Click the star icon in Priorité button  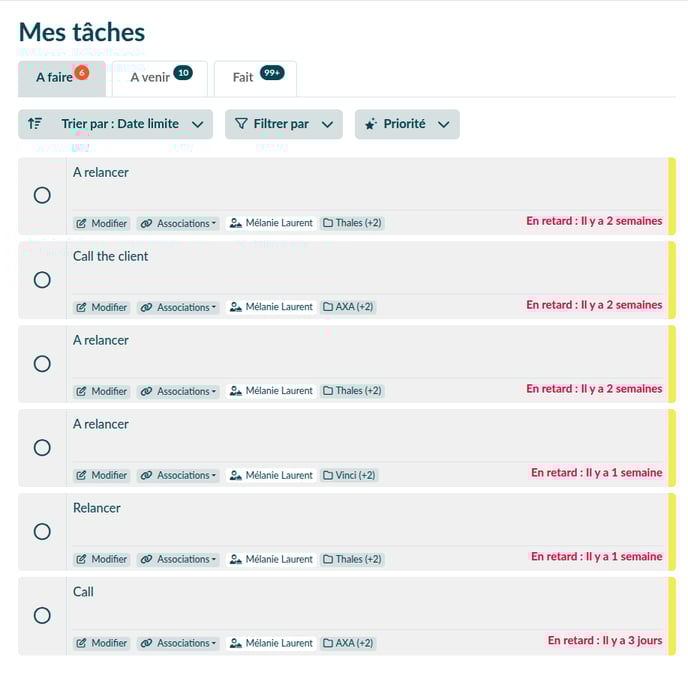tap(371, 124)
